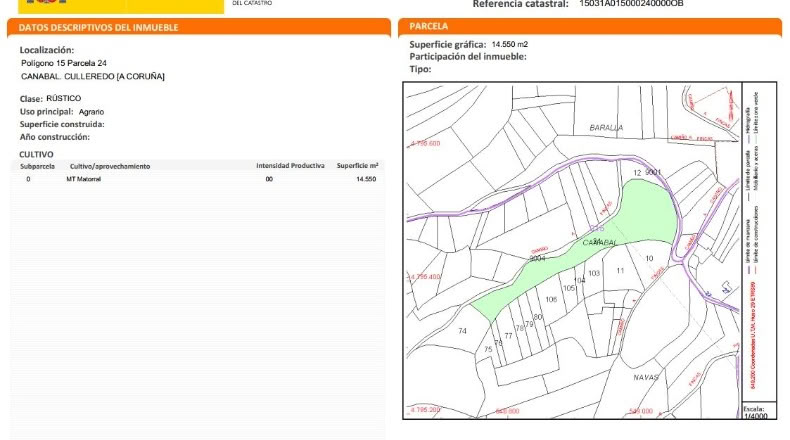Click the coordinate label "4.796.600"

[x=425, y=144]
